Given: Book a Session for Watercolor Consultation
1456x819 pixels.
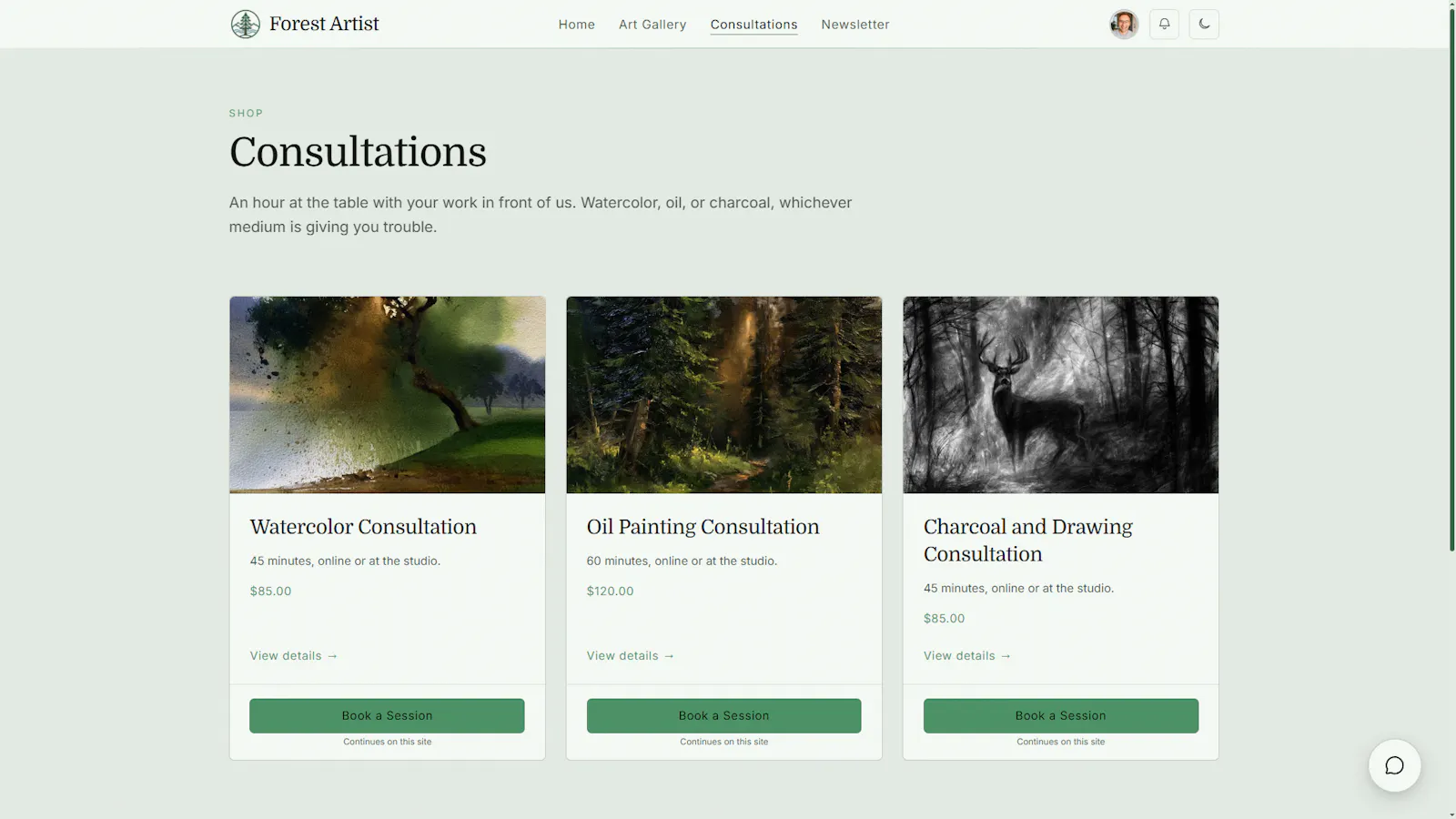Looking at the screenshot, I should (x=387, y=715).
